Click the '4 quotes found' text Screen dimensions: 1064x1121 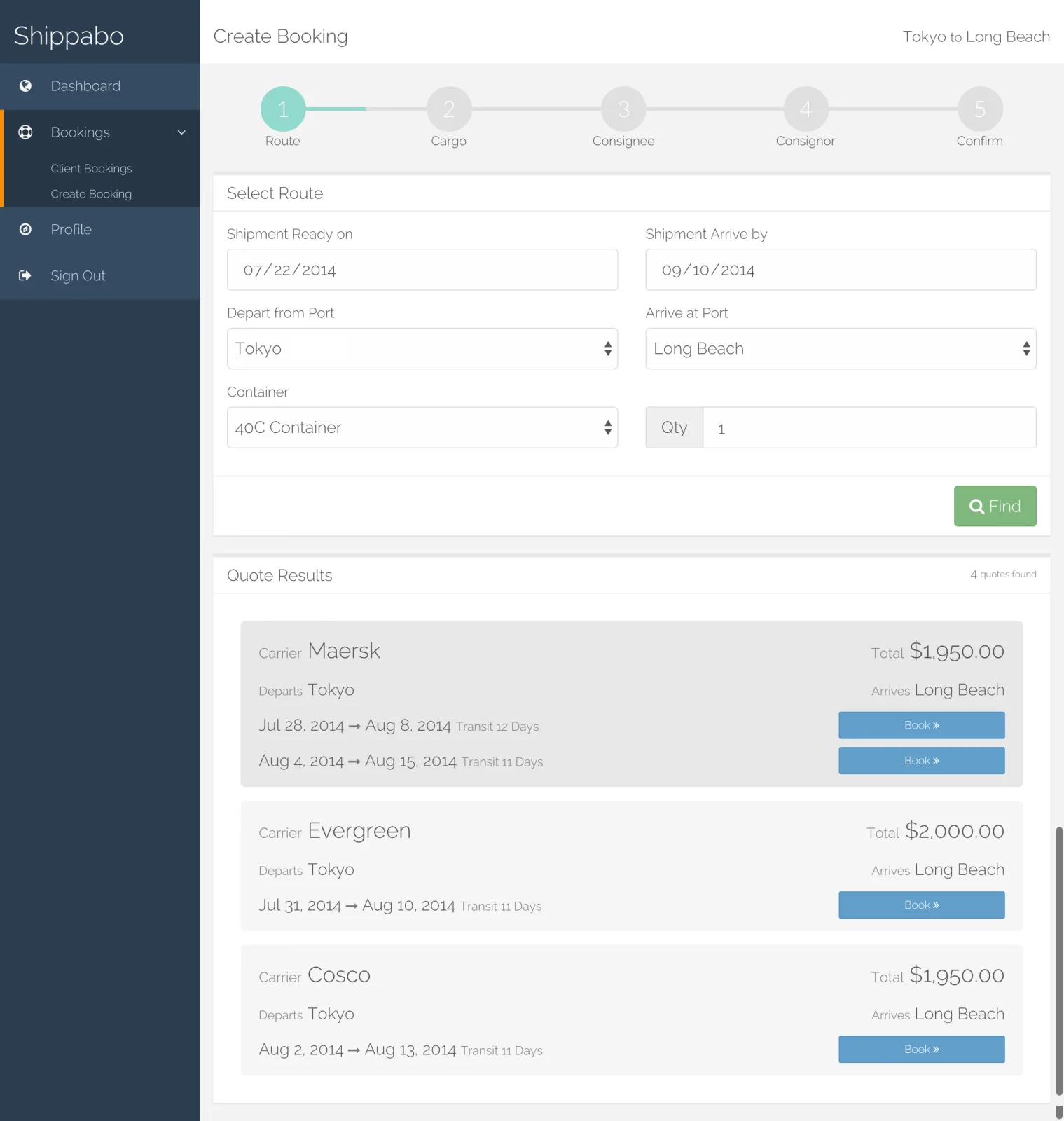tap(1003, 575)
